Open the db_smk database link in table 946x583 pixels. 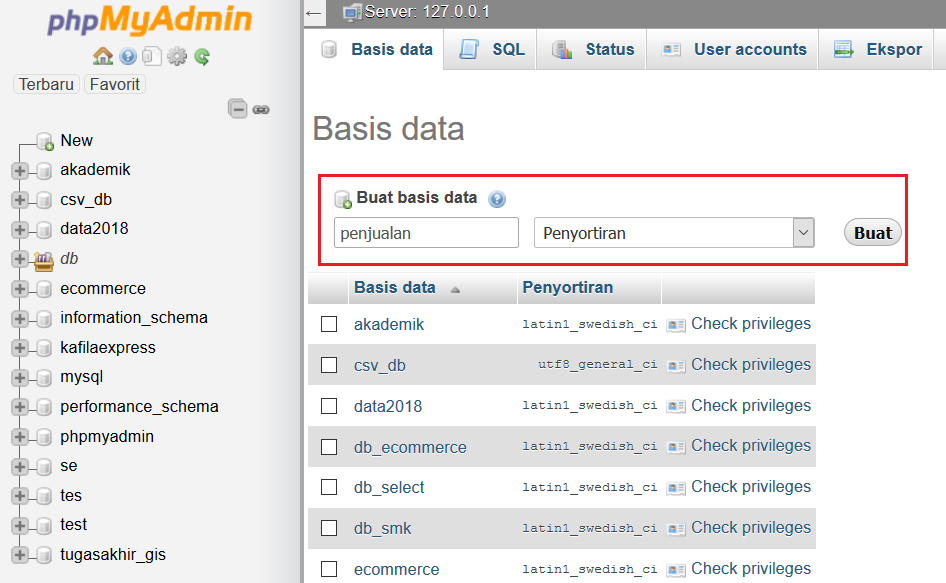tap(383, 529)
